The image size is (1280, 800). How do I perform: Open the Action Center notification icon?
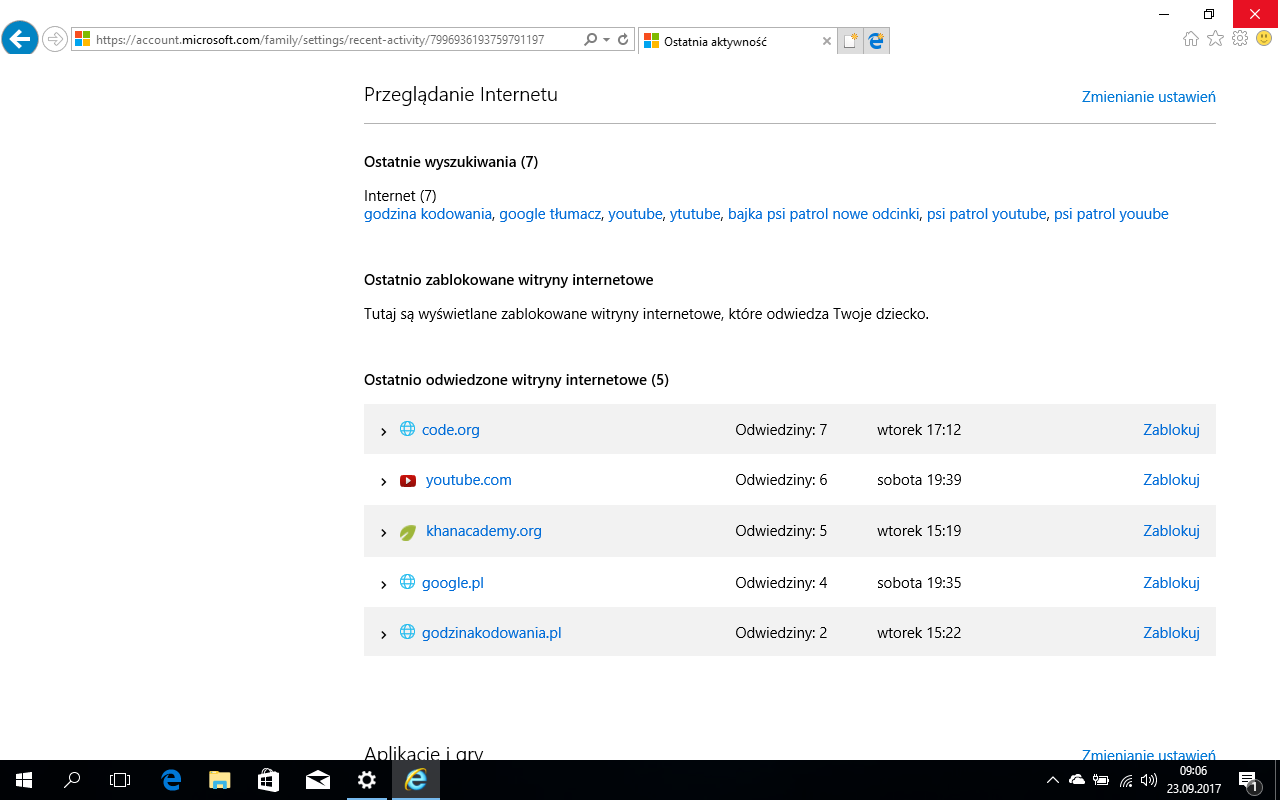(1248, 780)
